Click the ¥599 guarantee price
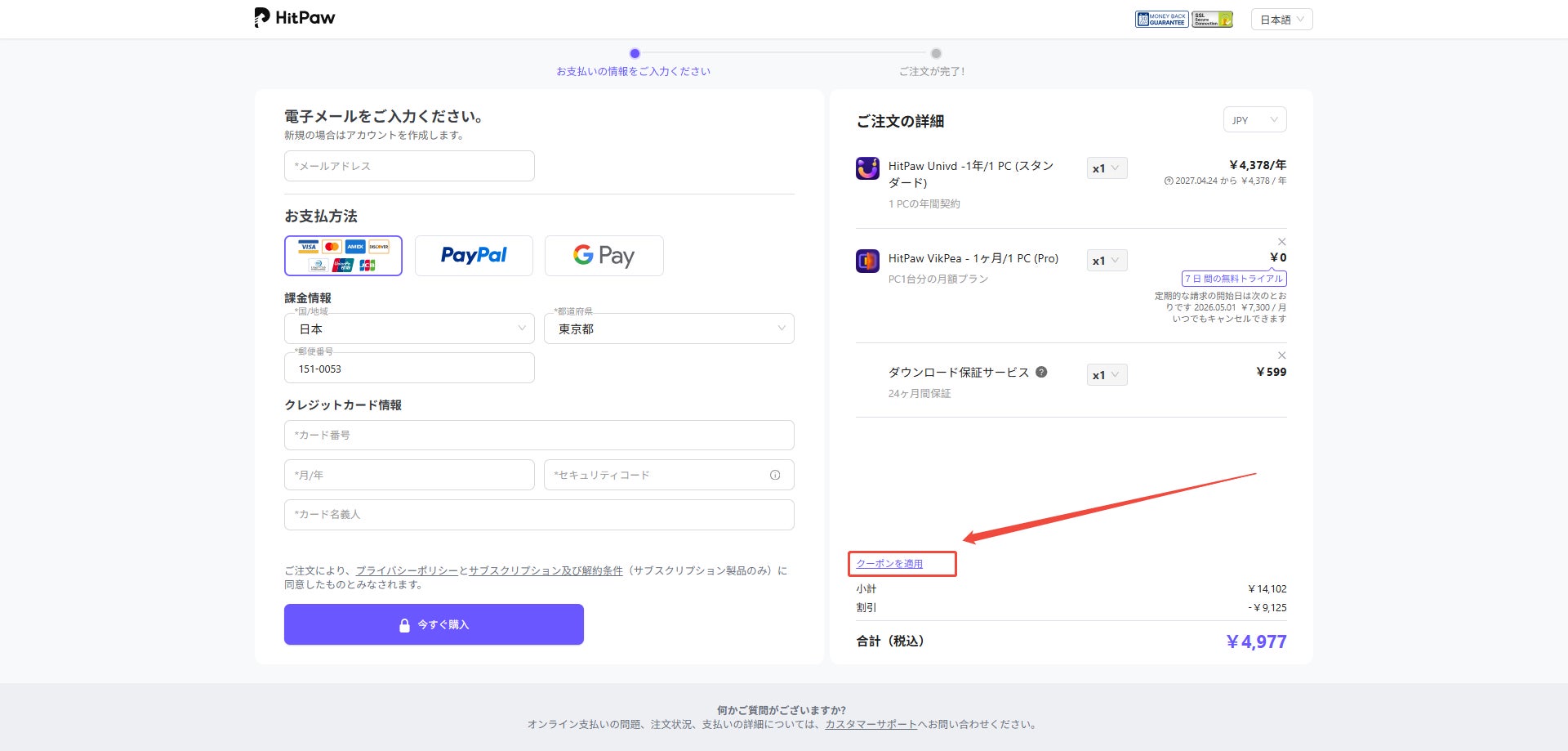Viewport: 1568px width, 751px height. [1272, 372]
